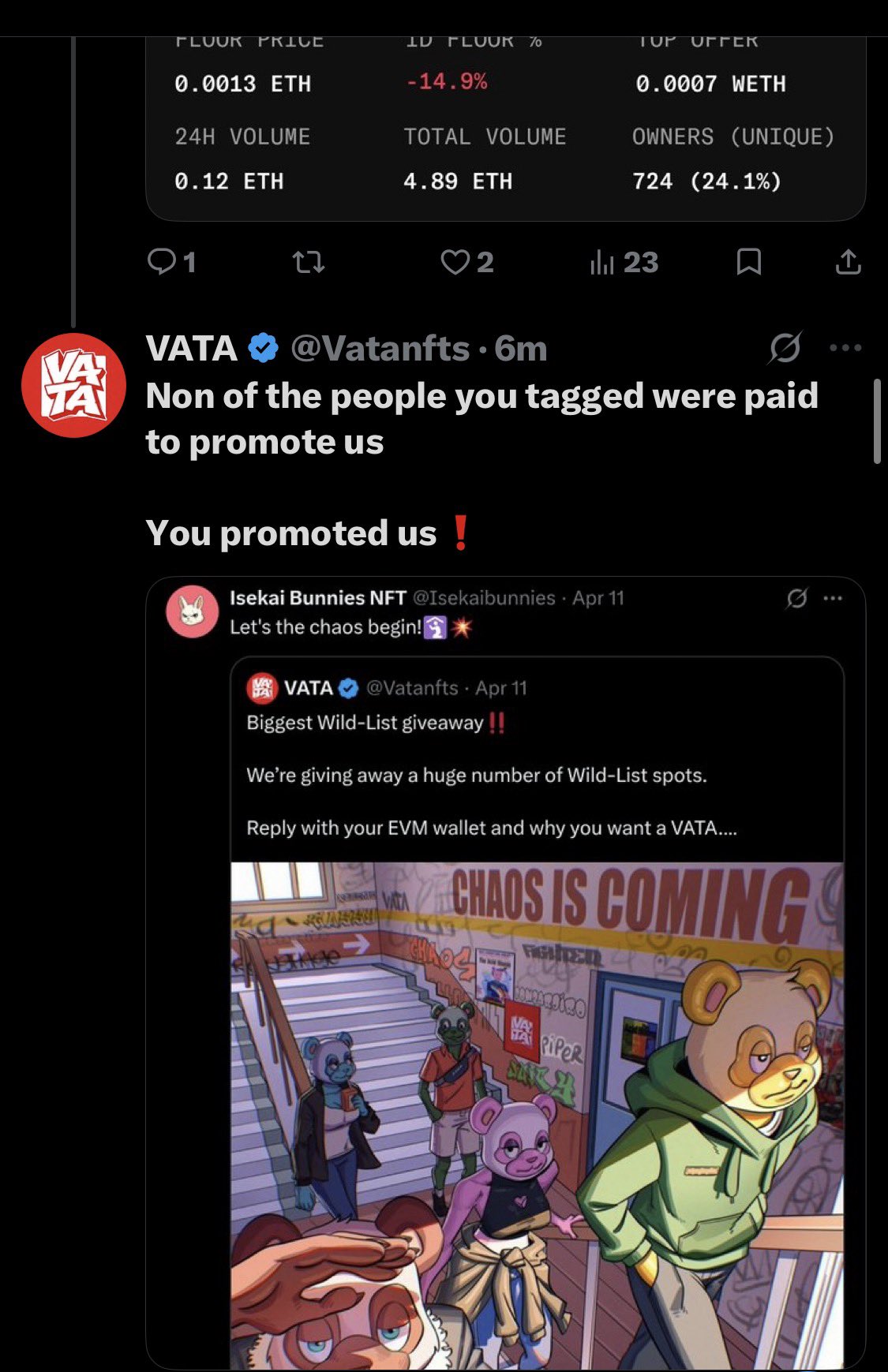This screenshot has width=888, height=1372.
Task: Open Isekai Bunnies NFT avatar
Action: (192, 611)
